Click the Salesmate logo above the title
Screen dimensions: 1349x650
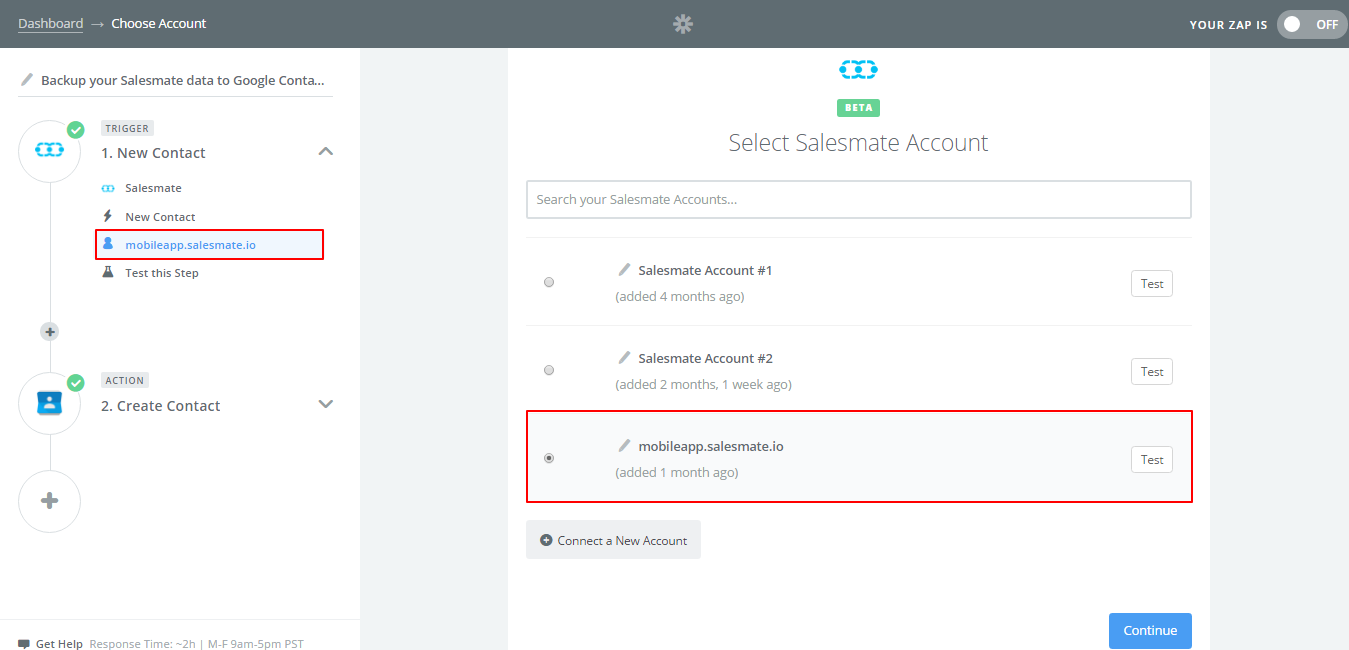tap(858, 69)
